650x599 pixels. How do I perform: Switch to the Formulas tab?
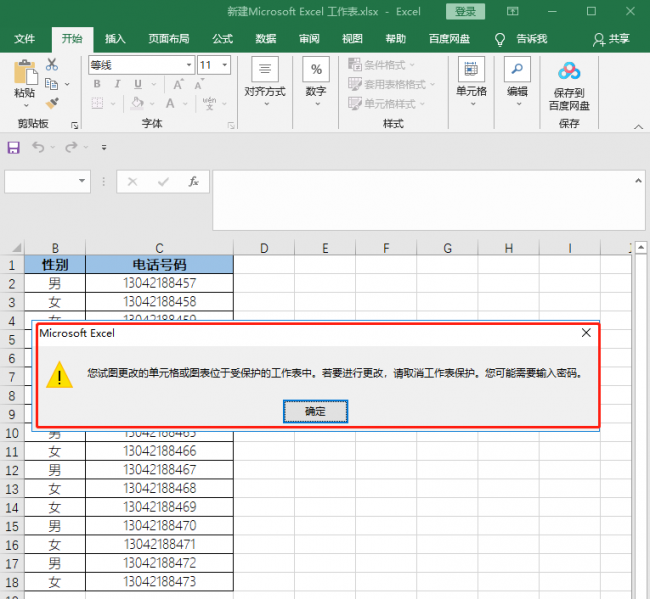tap(223, 39)
